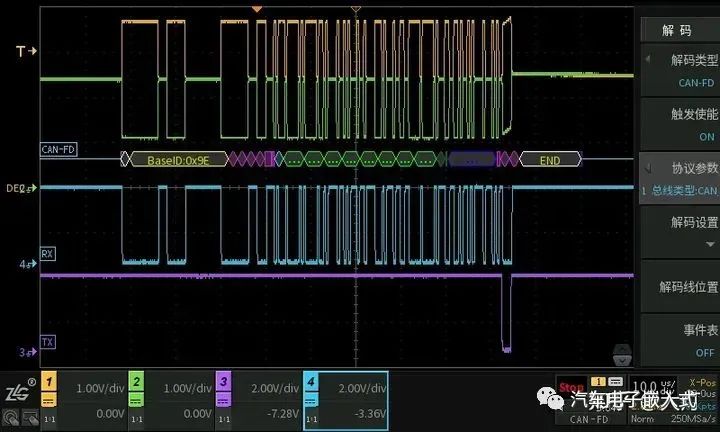Click the menu page up arrow
The height and width of the screenshot is (432, 720).
(x=622, y=349)
